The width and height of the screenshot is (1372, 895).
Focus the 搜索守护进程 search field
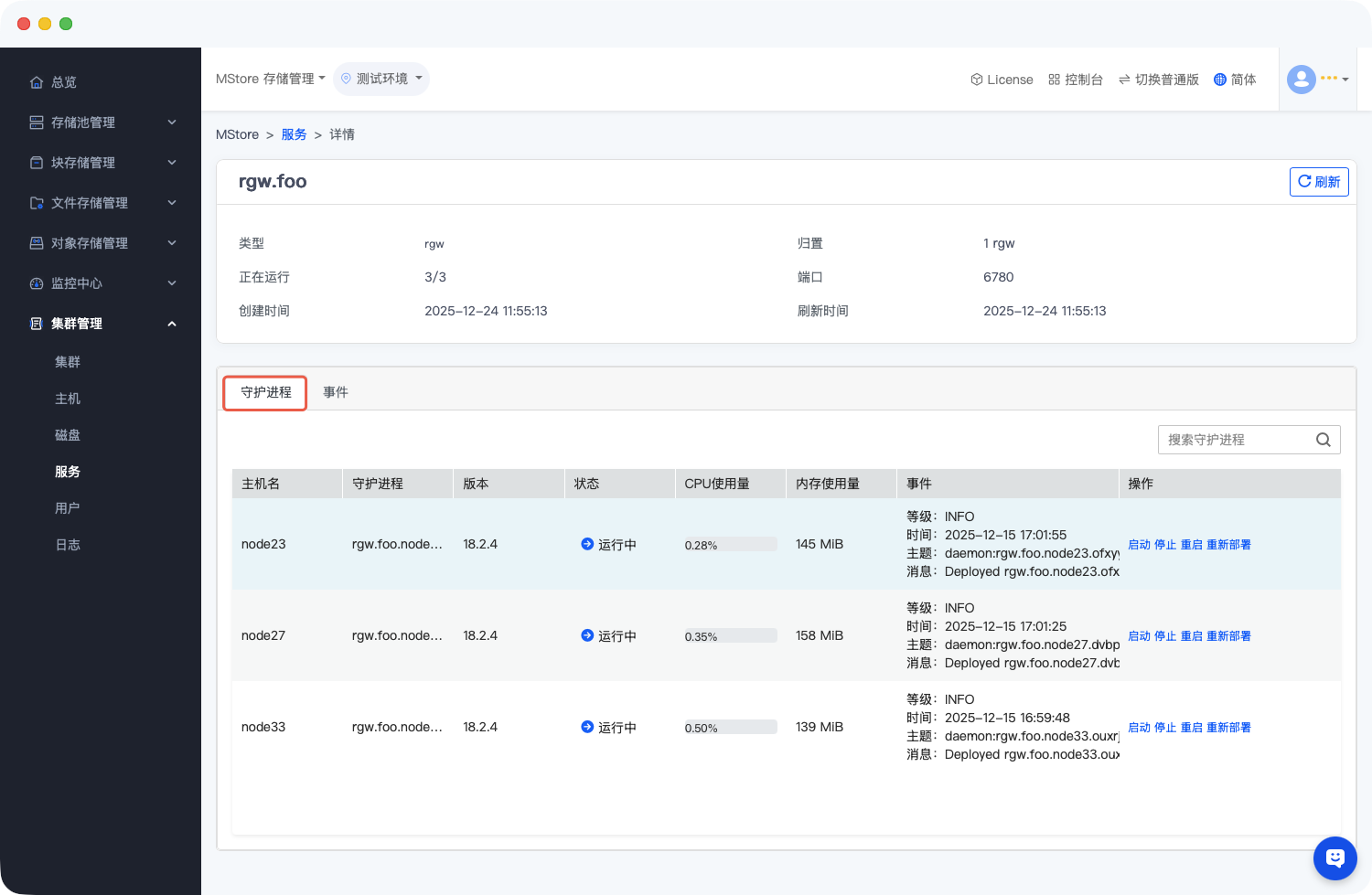1235,440
